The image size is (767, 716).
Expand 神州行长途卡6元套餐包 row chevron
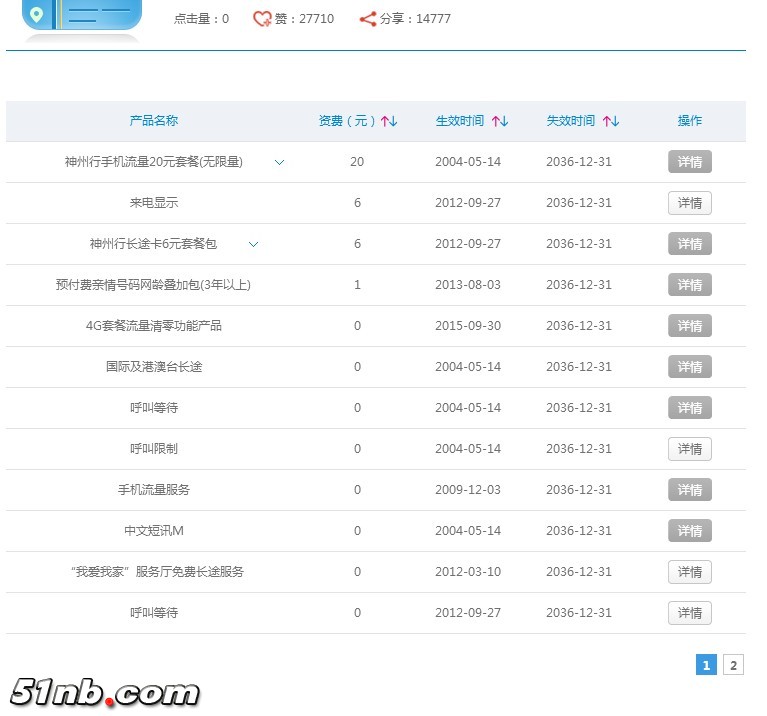click(253, 245)
